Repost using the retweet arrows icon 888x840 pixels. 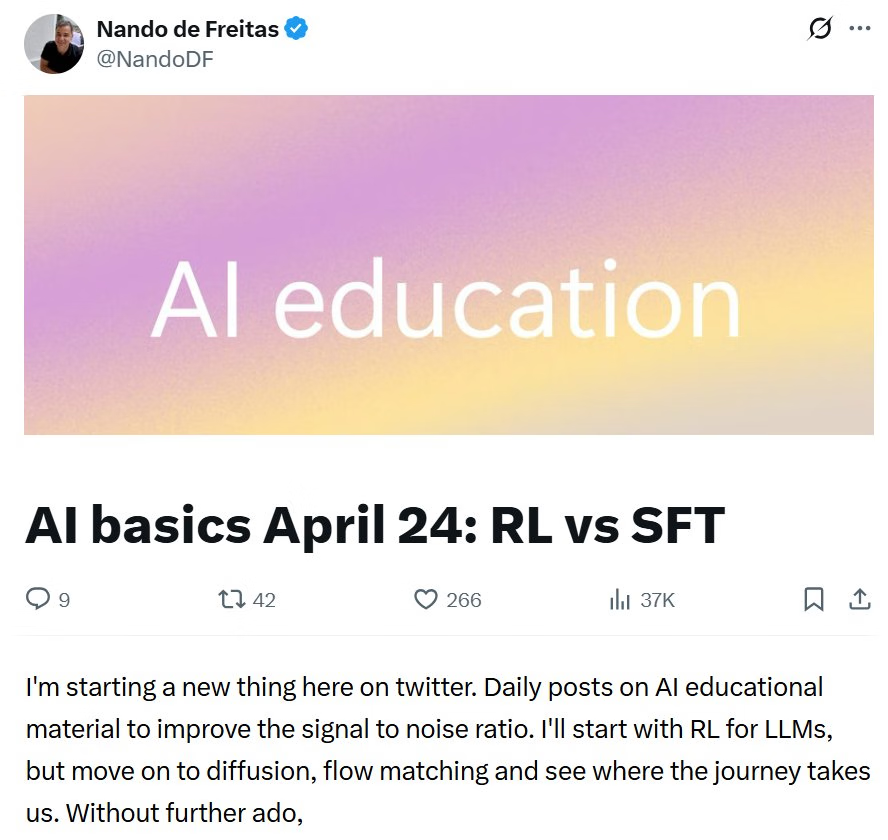coord(232,599)
